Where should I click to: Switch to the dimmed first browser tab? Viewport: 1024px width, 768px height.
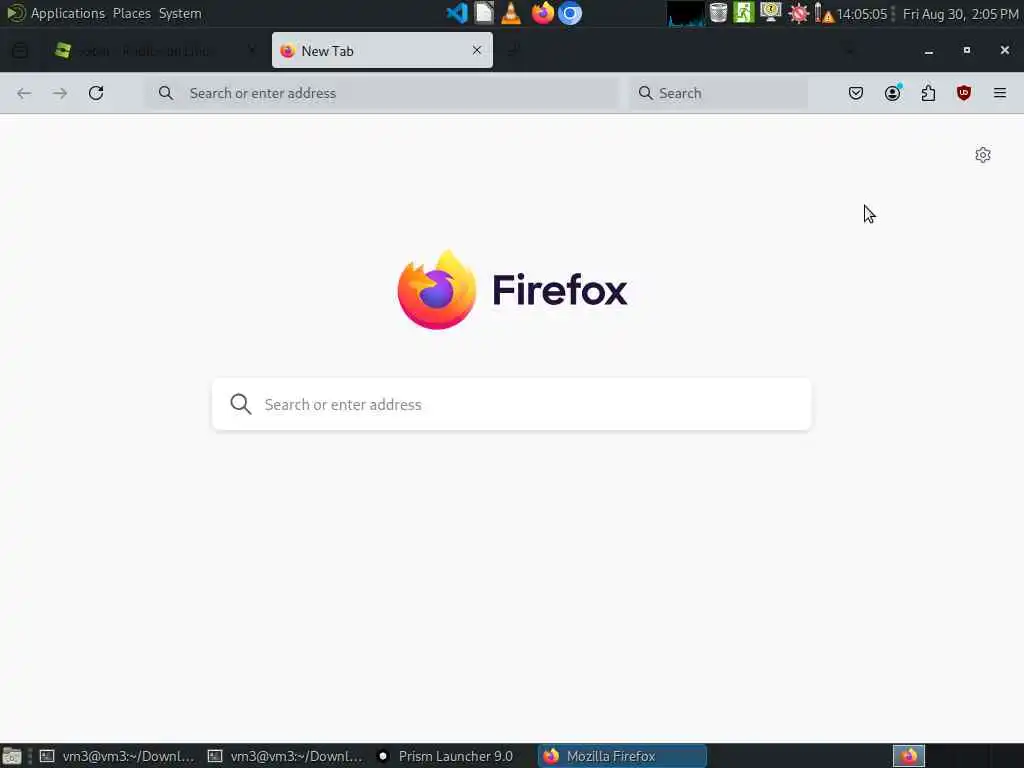pos(157,50)
